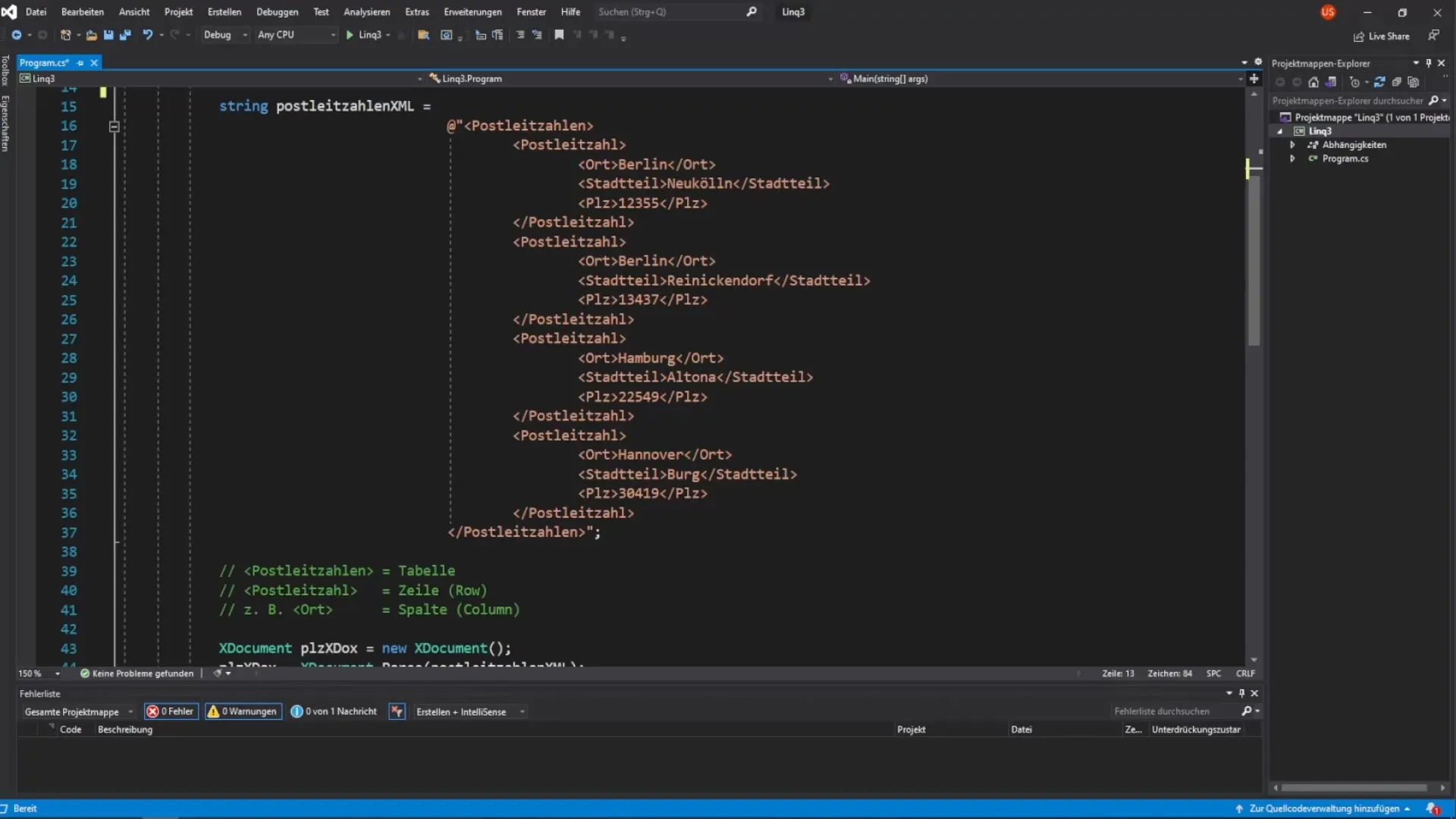Screen dimensions: 1456x819
Task: Click the user account avatar badge
Action: tap(1328, 12)
